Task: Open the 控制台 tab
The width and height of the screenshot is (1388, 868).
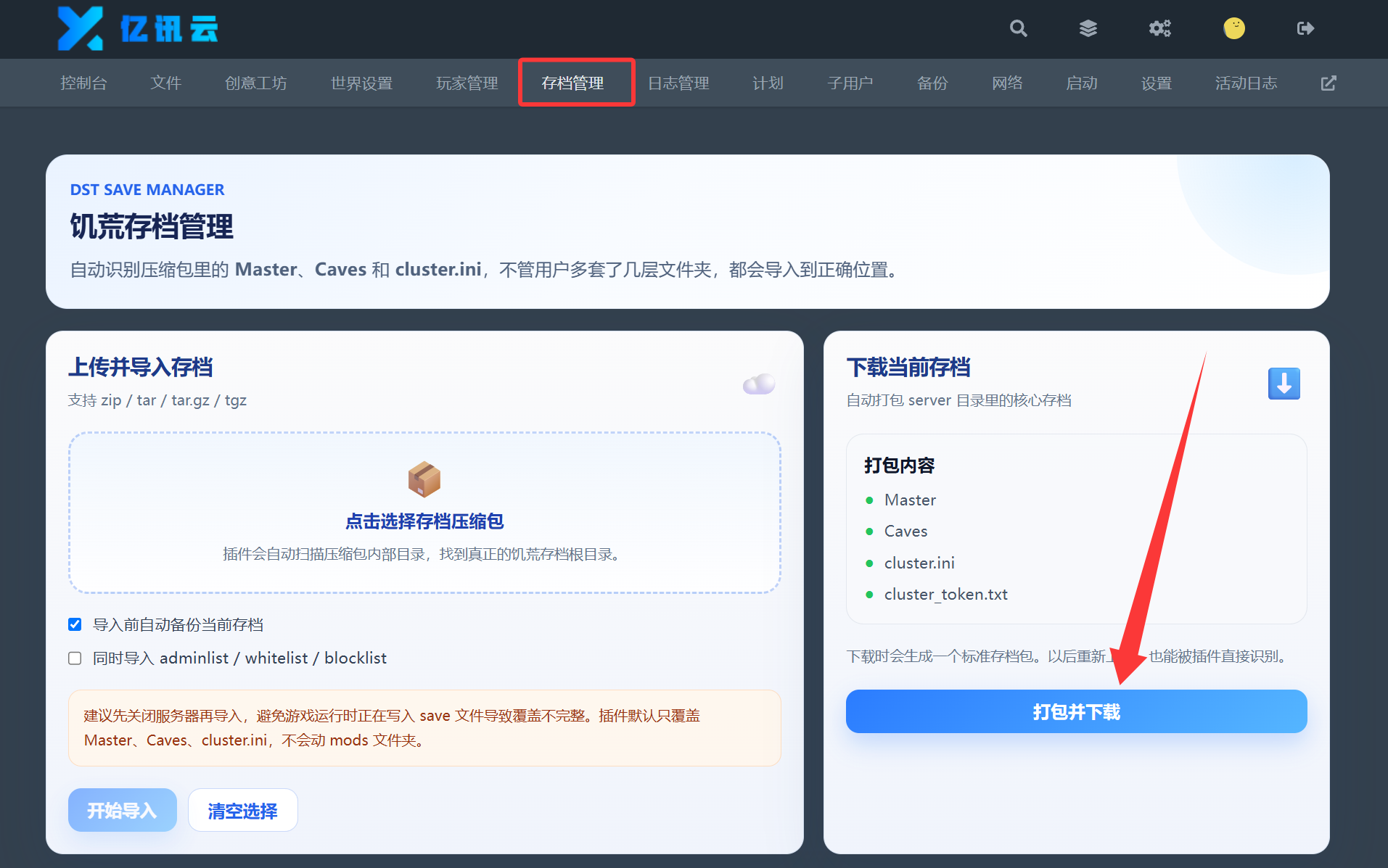Action: click(x=83, y=83)
